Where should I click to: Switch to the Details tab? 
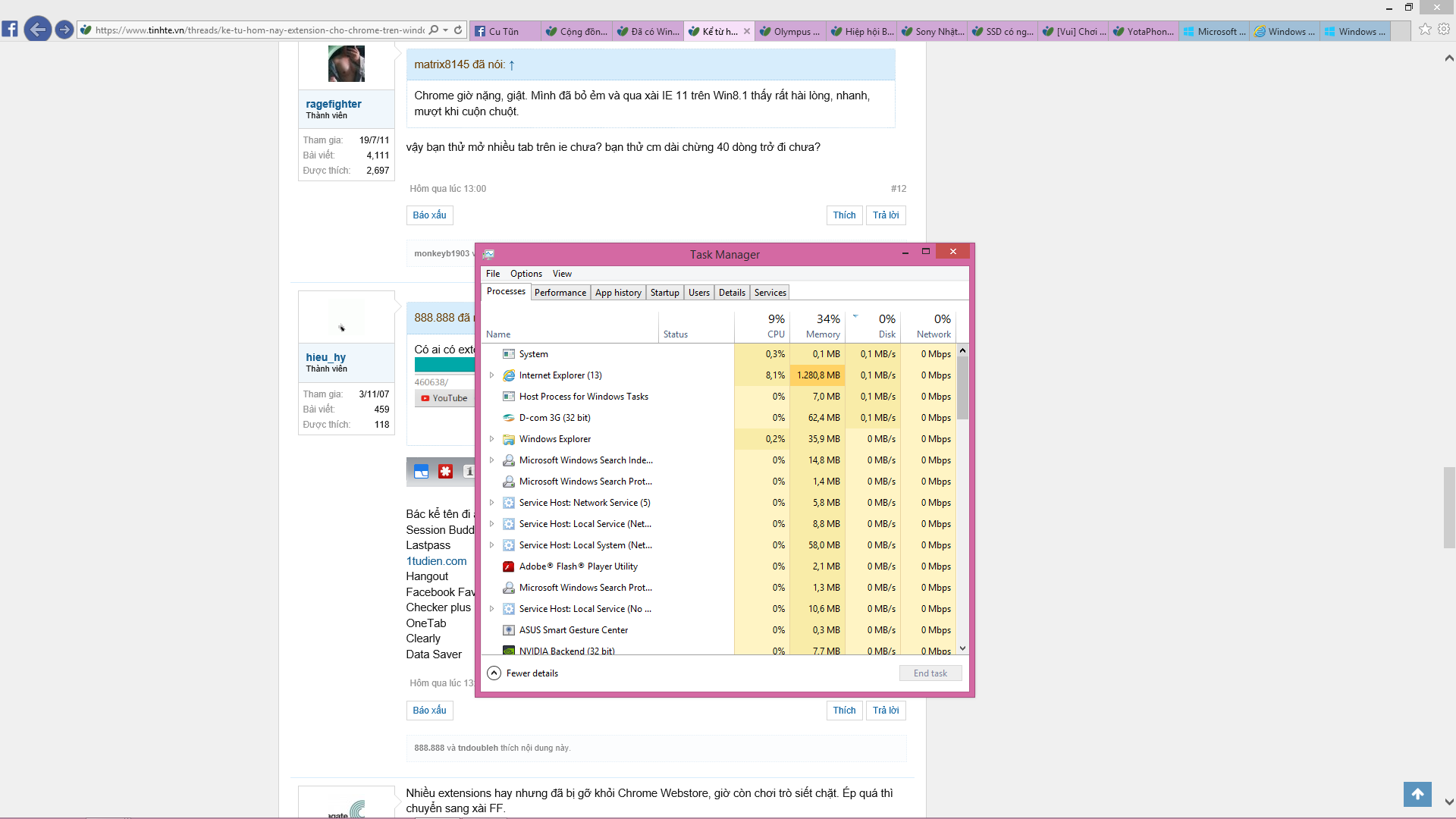coord(732,293)
